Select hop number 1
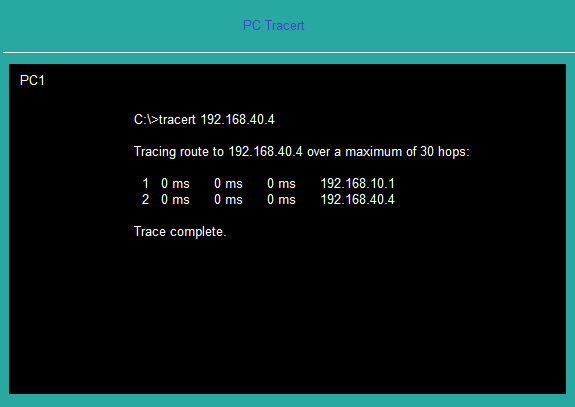Screen dimensions: 575x407 click(146, 183)
